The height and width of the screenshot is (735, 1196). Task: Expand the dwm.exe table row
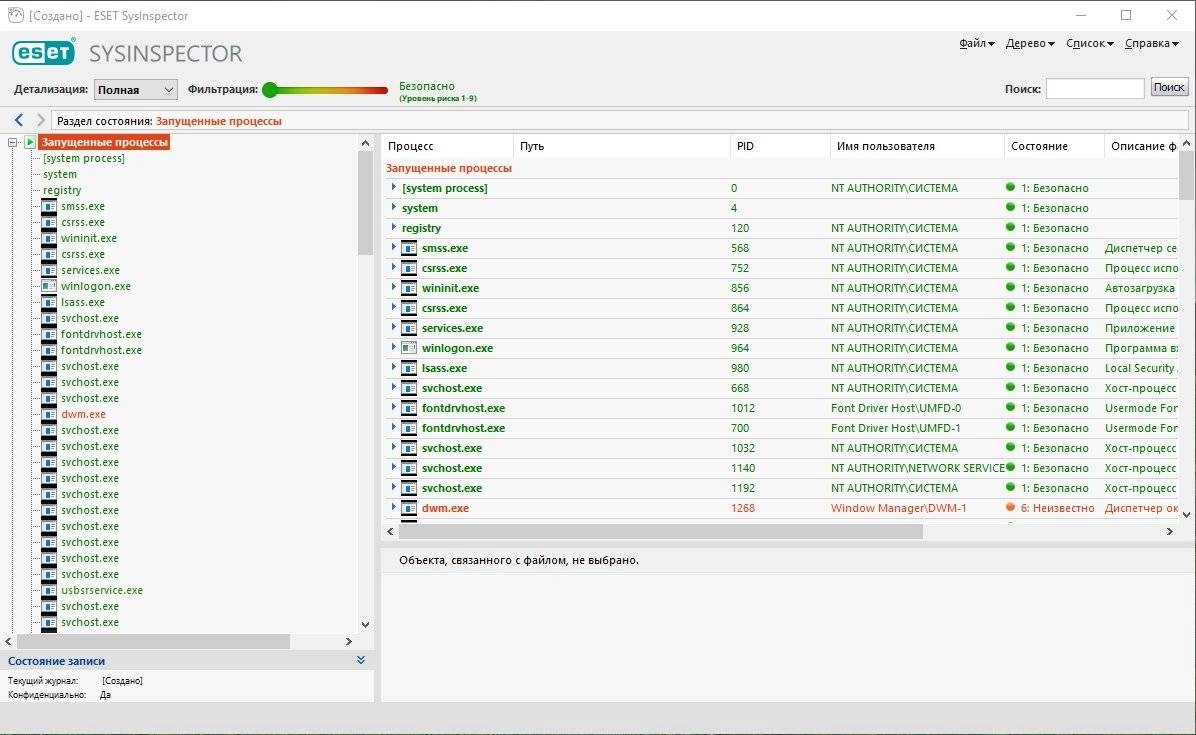point(394,507)
